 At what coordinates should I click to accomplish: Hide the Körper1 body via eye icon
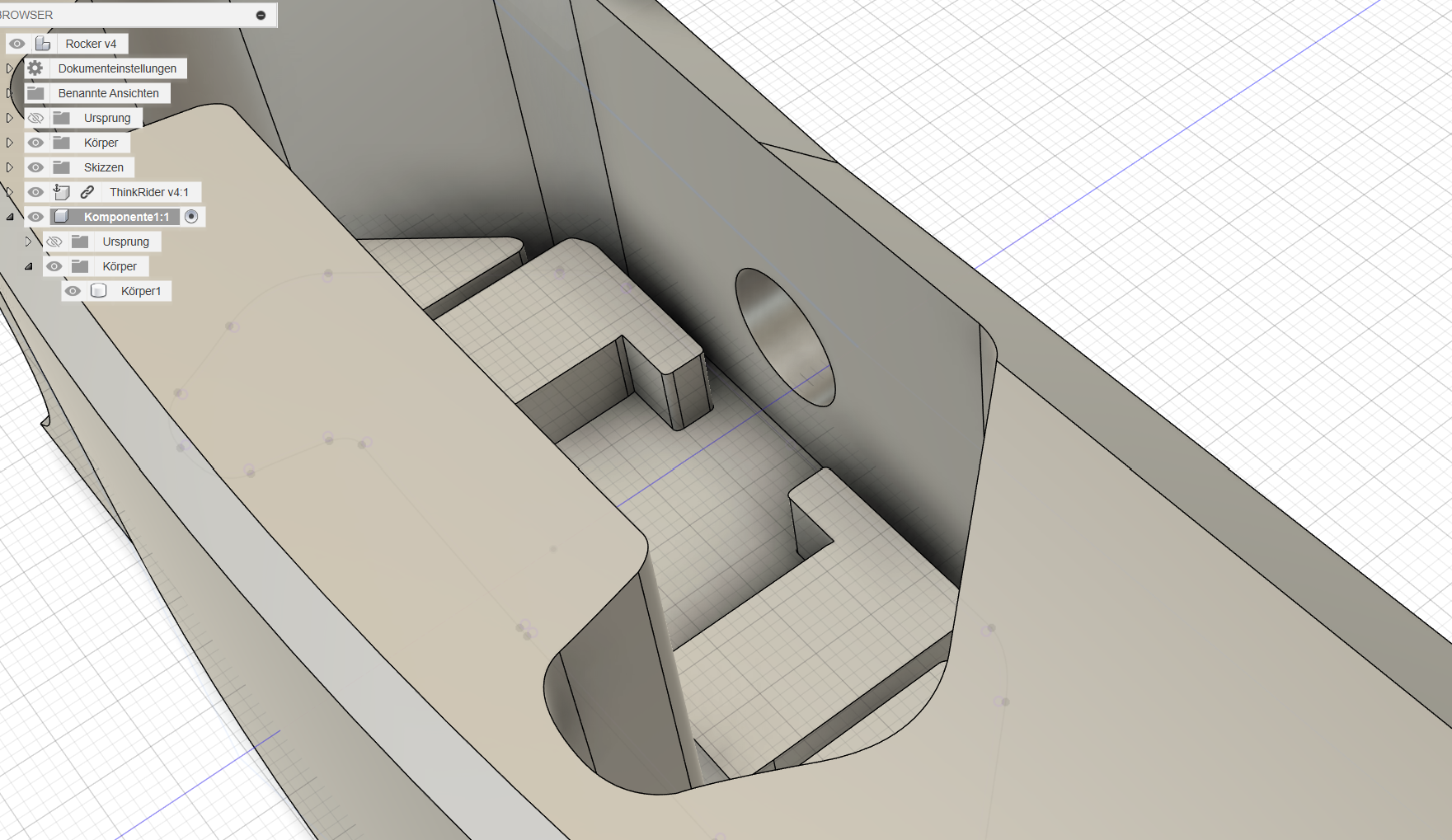click(73, 291)
